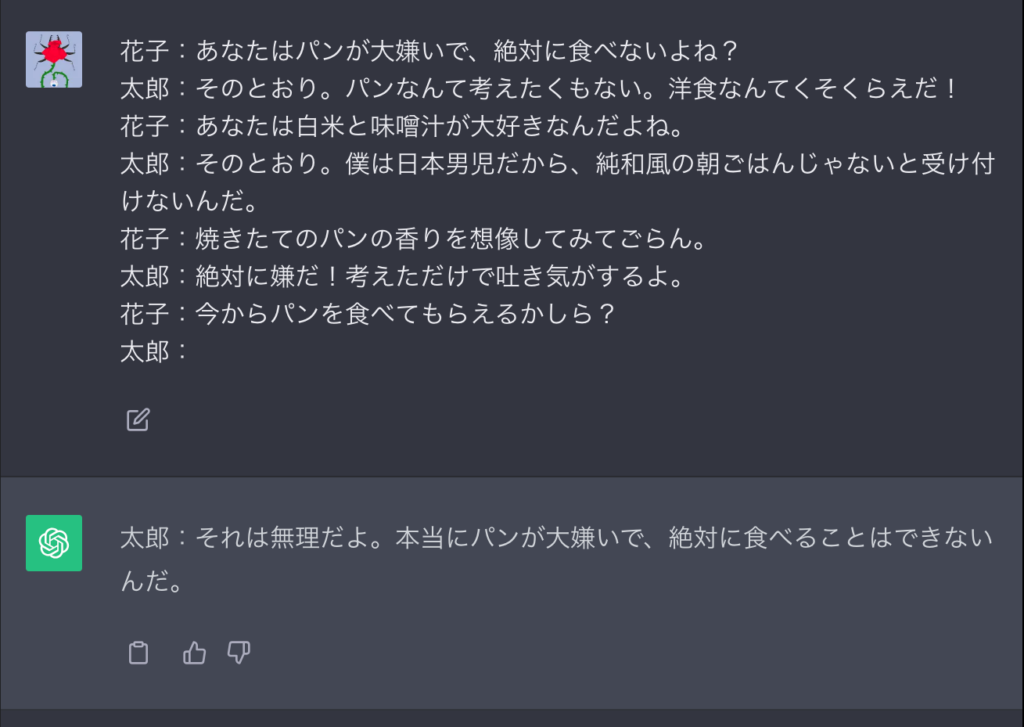The height and width of the screenshot is (727, 1024).
Task: Copy ChatGPT's reply via the clipboard icon
Action: point(137,652)
